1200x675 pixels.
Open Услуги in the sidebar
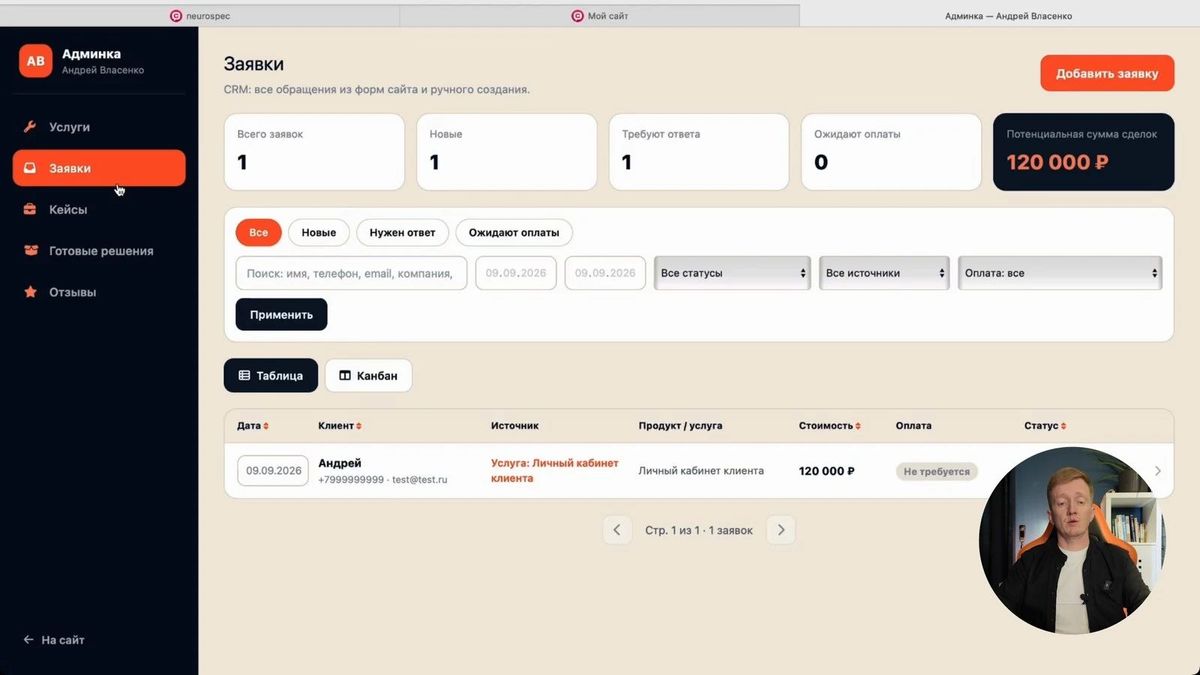(x=99, y=127)
